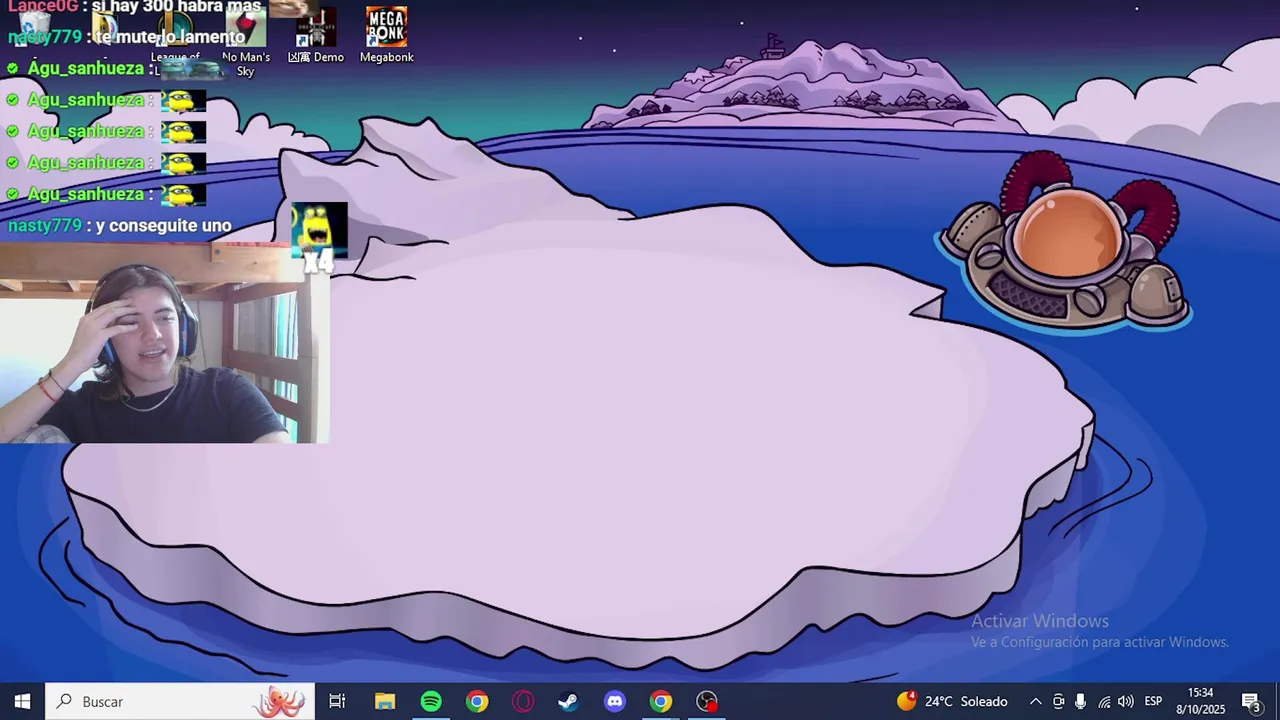The height and width of the screenshot is (720, 1280).
Task: Open Opera GX from the taskbar
Action: 523,701
